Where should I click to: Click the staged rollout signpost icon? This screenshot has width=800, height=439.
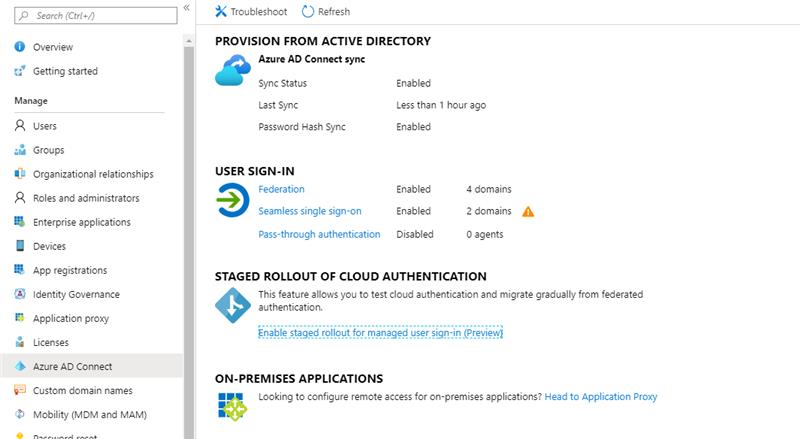232,305
